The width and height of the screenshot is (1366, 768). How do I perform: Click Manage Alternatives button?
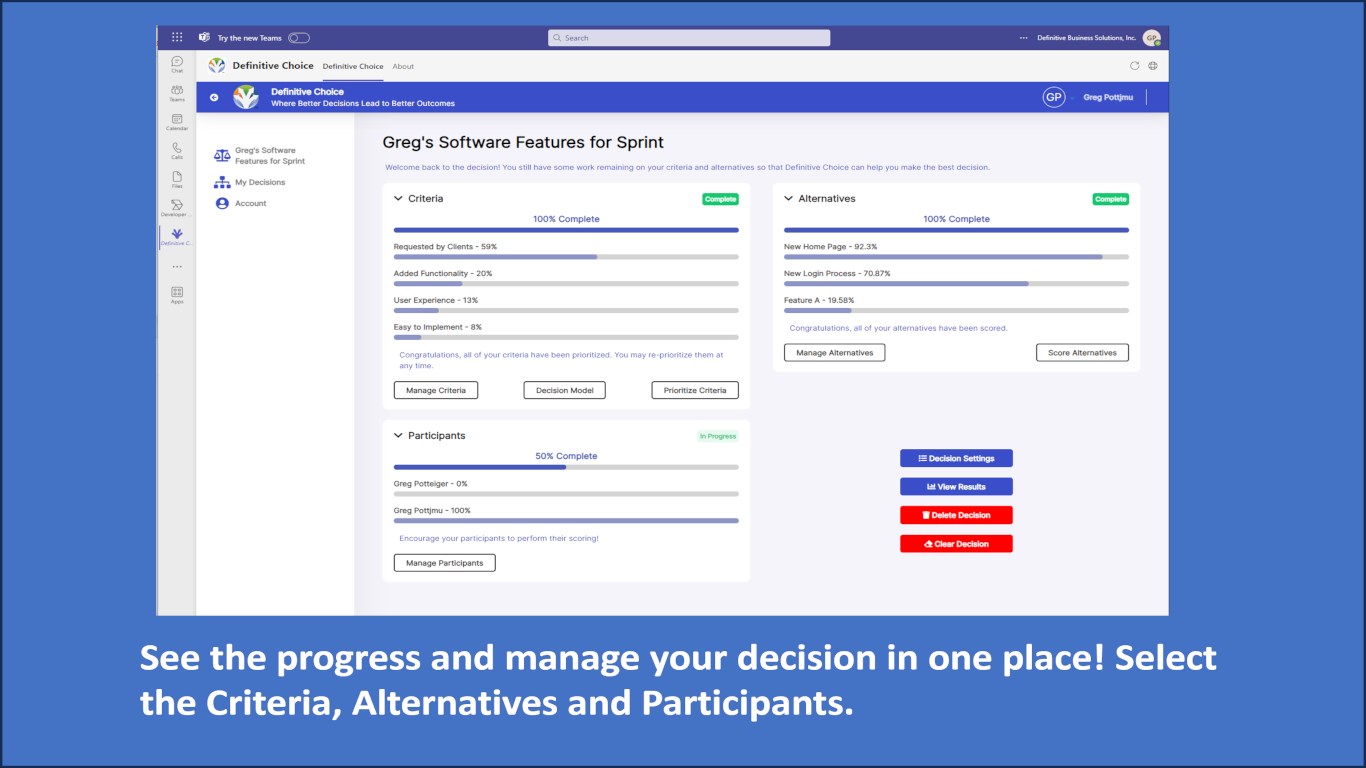tap(834, 353)
